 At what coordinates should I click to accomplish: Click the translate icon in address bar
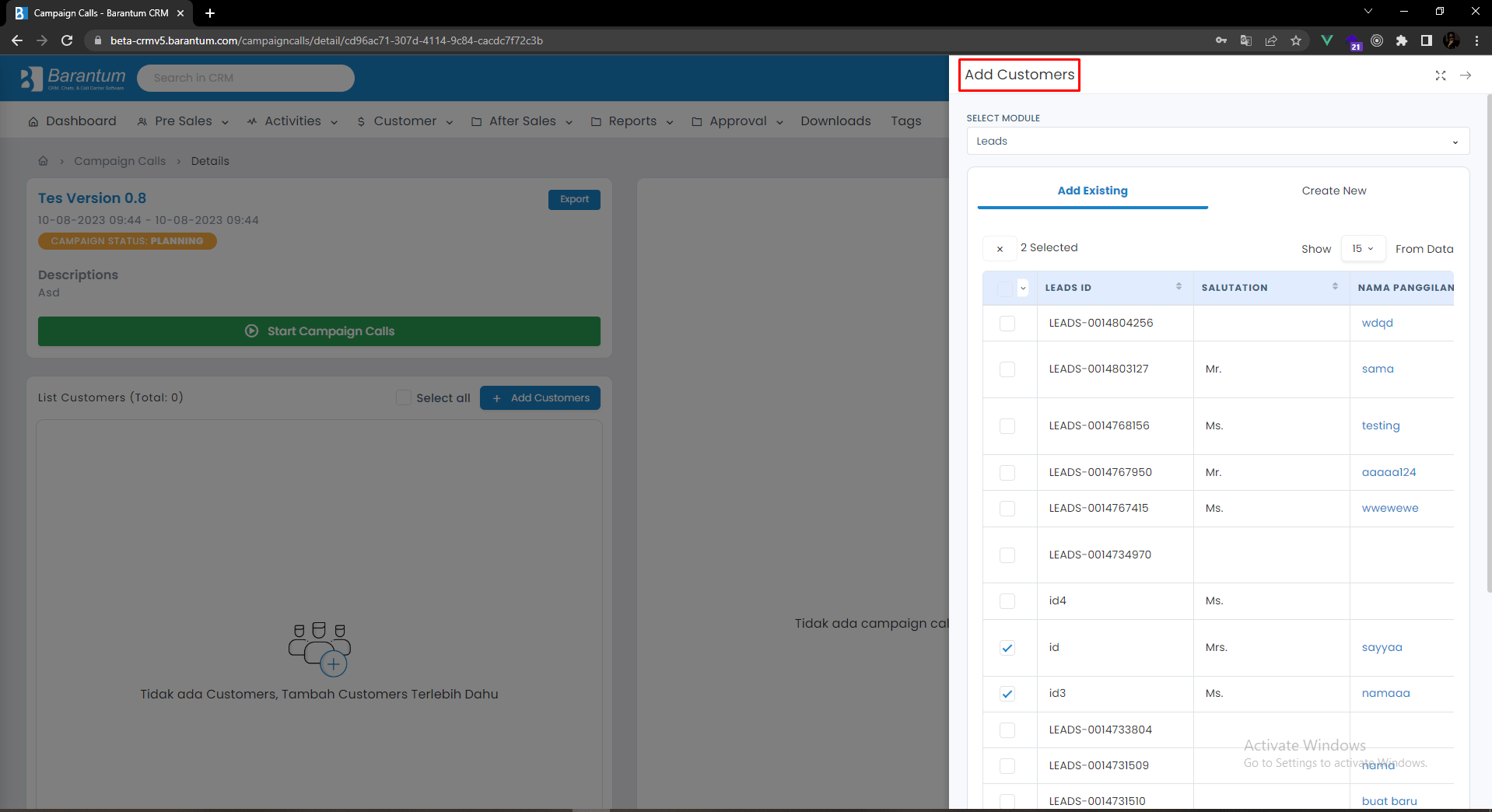pos(1246,40)
